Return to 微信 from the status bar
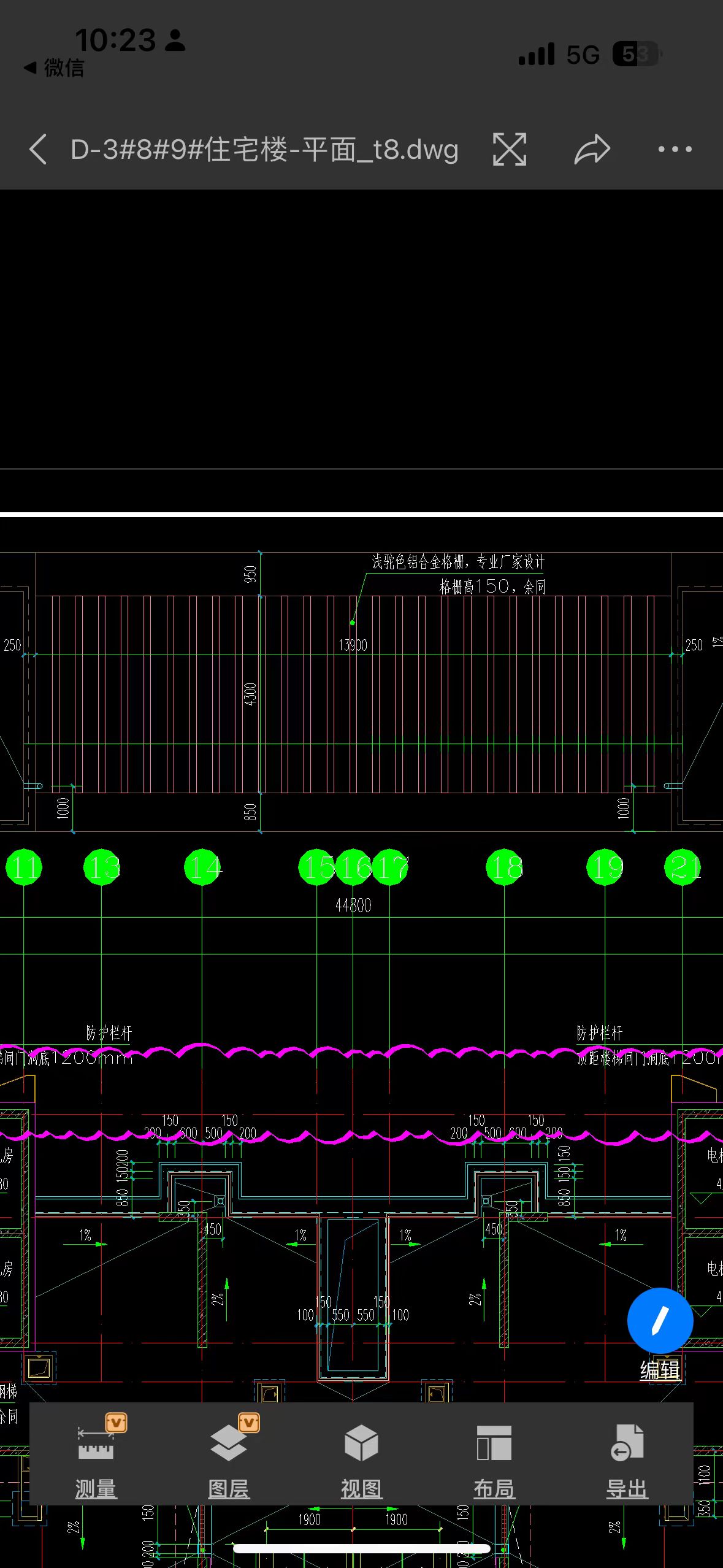Screen dimensions: 723x1568 pyautogui.click(x=54, y=67)
